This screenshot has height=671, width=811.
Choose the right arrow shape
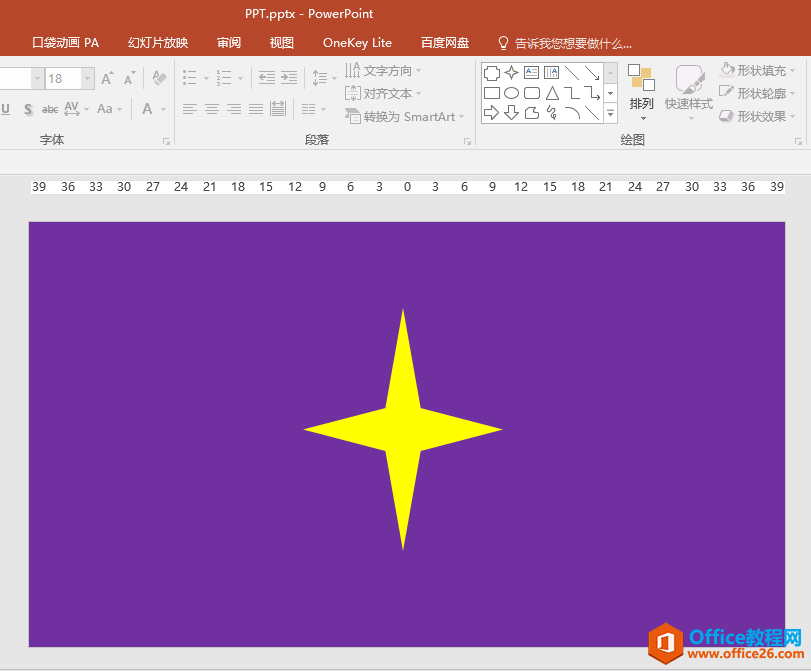pos(491,113)
